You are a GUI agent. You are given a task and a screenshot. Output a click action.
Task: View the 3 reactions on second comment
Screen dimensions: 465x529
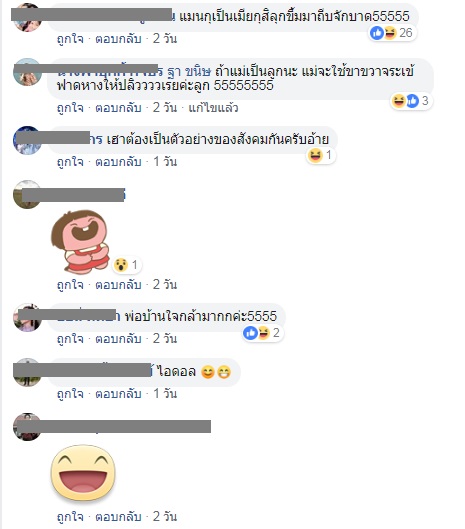tap(411, 101)
